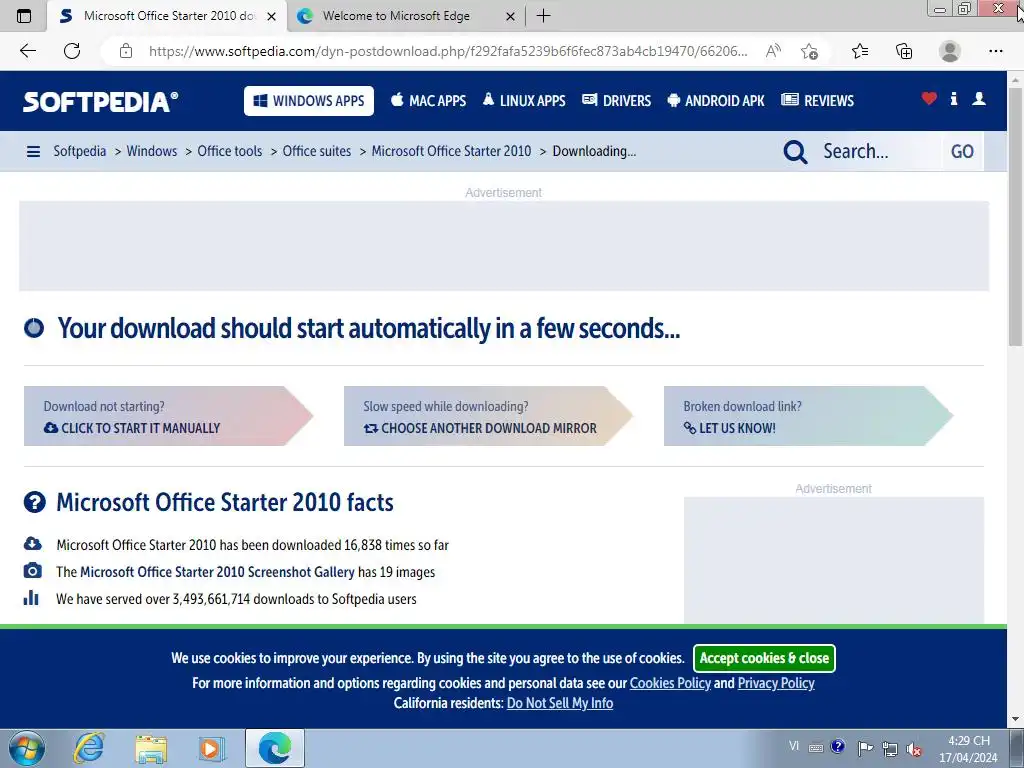Go to Windows breadcrumb link
Image resolution: width=1024 pixels, height=768 pixels.
tap(152, 151)
